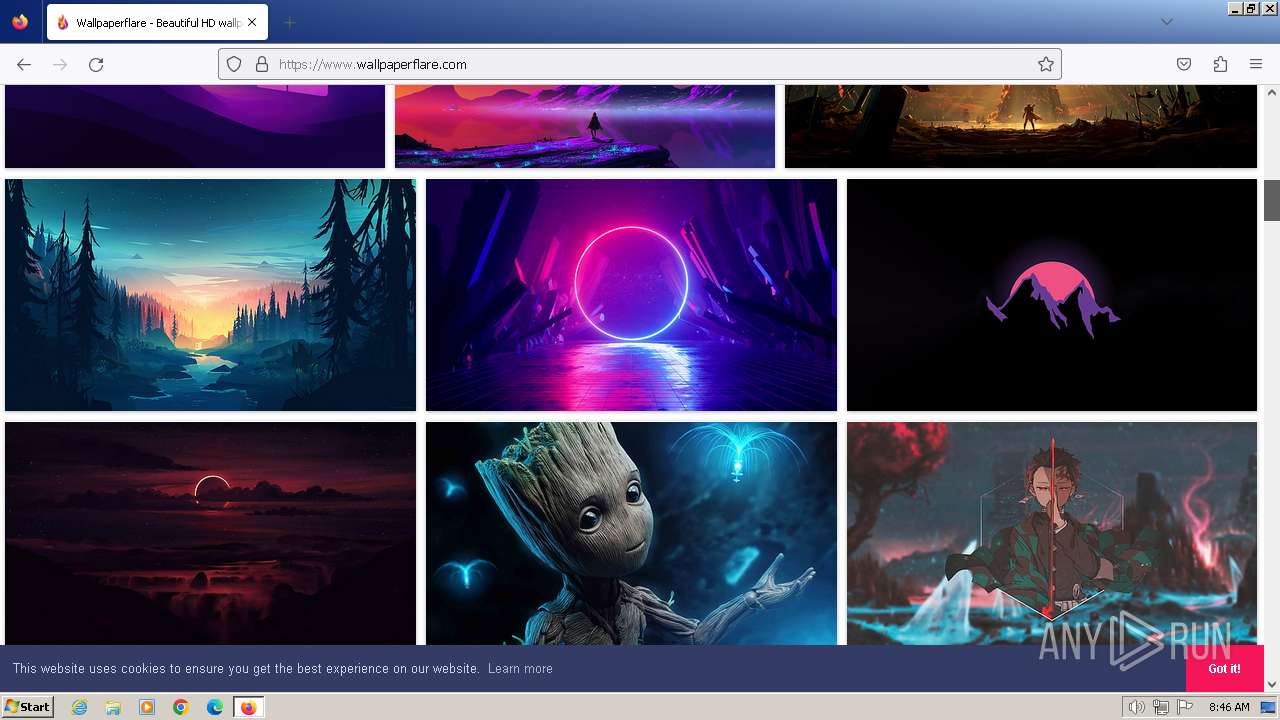Follow the Learn more cookie link
1280x720 pixels.
tap(520, 668)
